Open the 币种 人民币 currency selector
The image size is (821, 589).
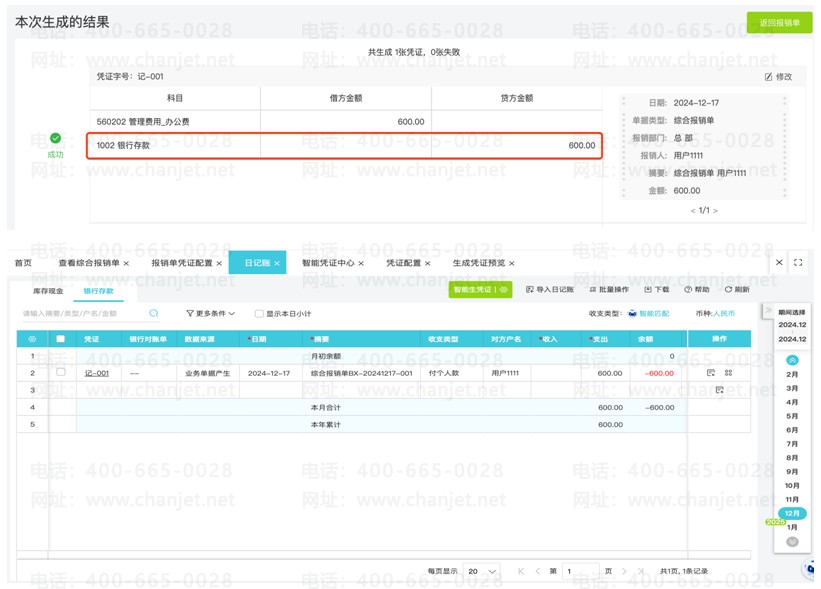(723, 314)
